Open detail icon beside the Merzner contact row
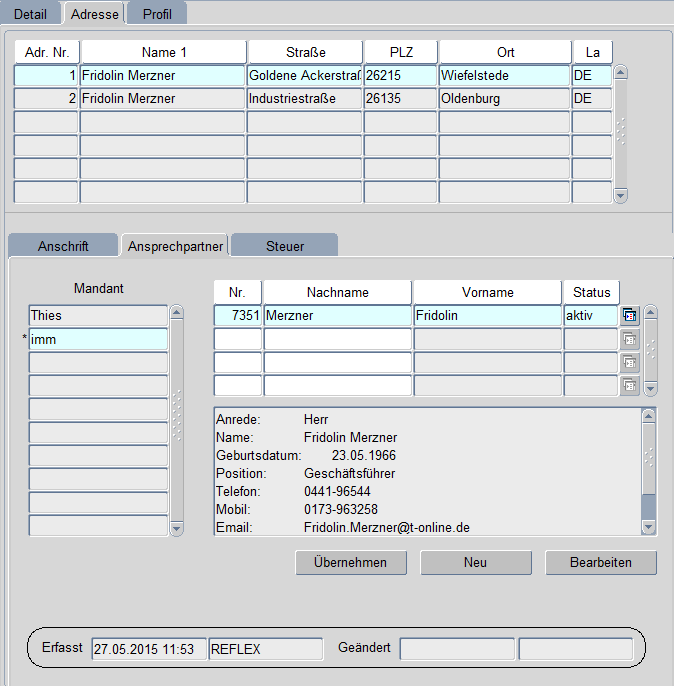The width and height of the screenshot is (674, 686). tap(630, 315)
